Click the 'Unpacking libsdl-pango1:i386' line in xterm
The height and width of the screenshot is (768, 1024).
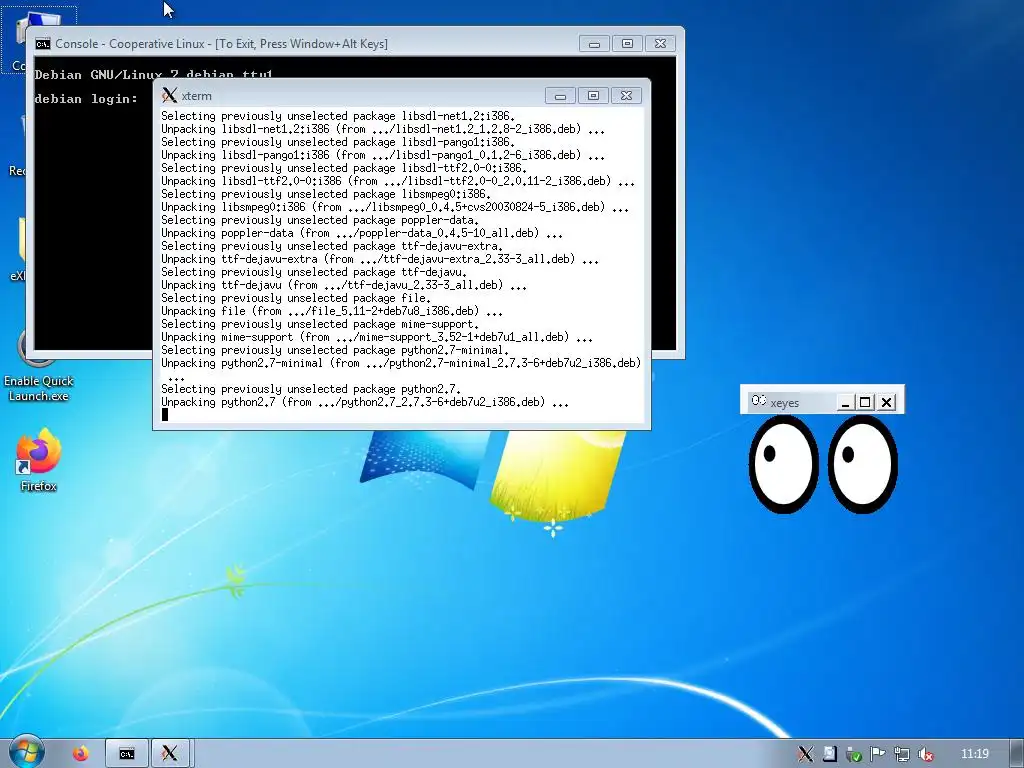pyautogui.click(x=383, y=155)
